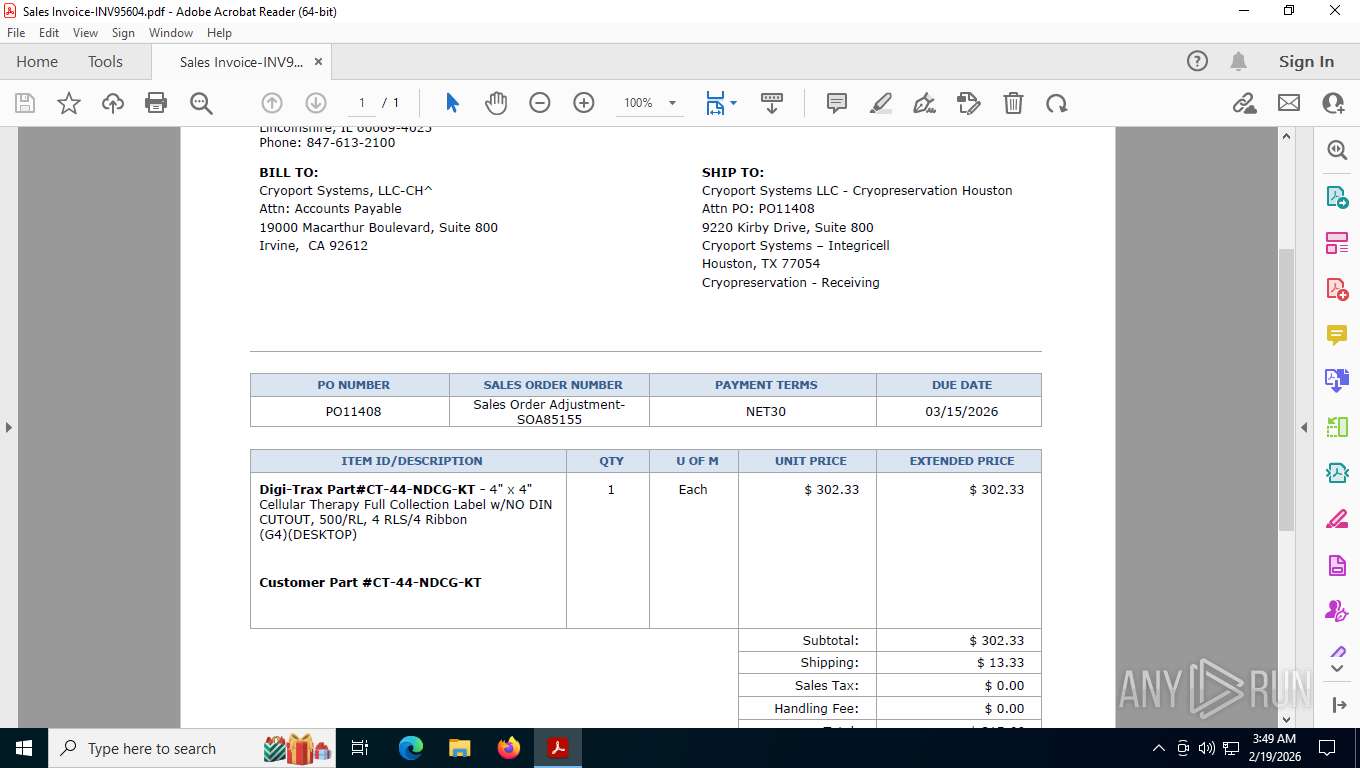
Task: Click the due date 03/15/2026
Action: tap(961, 411)
